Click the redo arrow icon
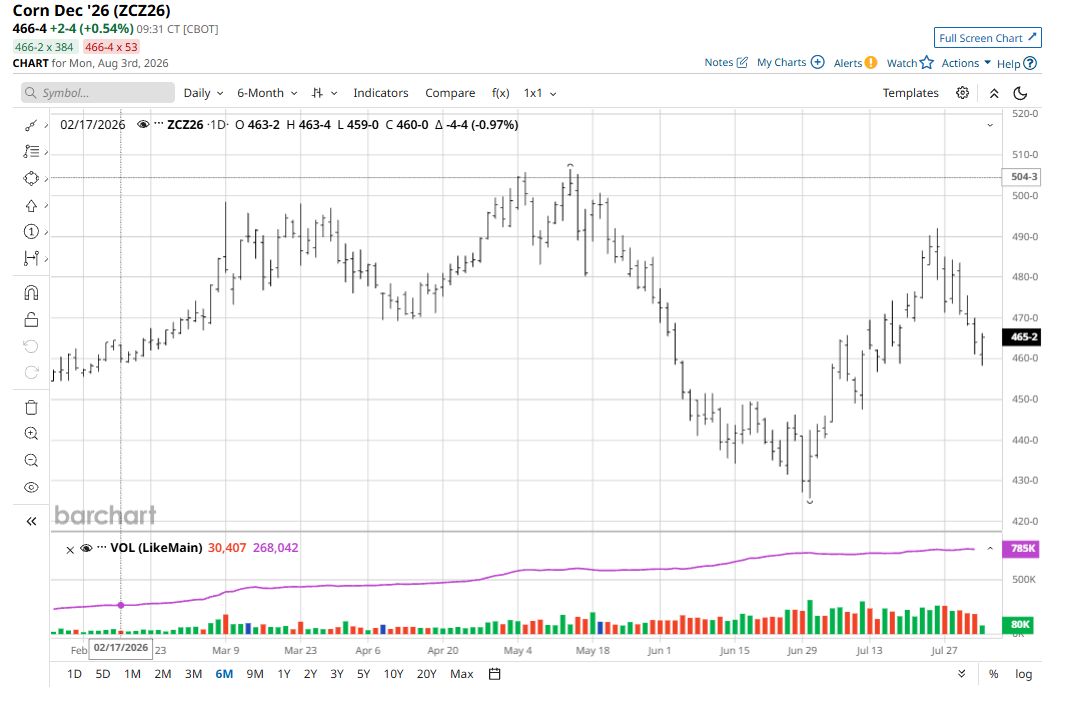1069x719 pixels. 31,373
